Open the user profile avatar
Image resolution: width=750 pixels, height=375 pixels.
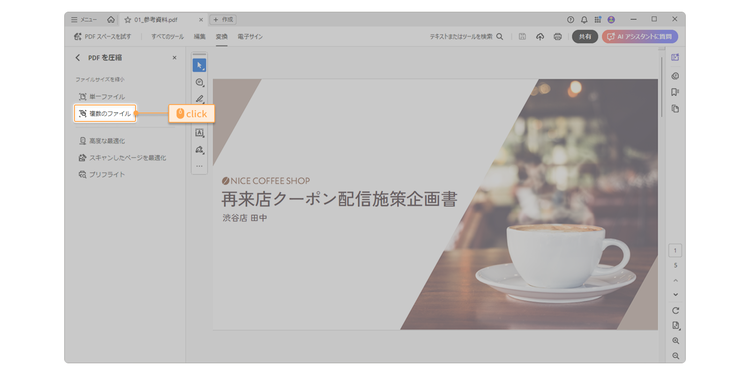coord(611,20)
